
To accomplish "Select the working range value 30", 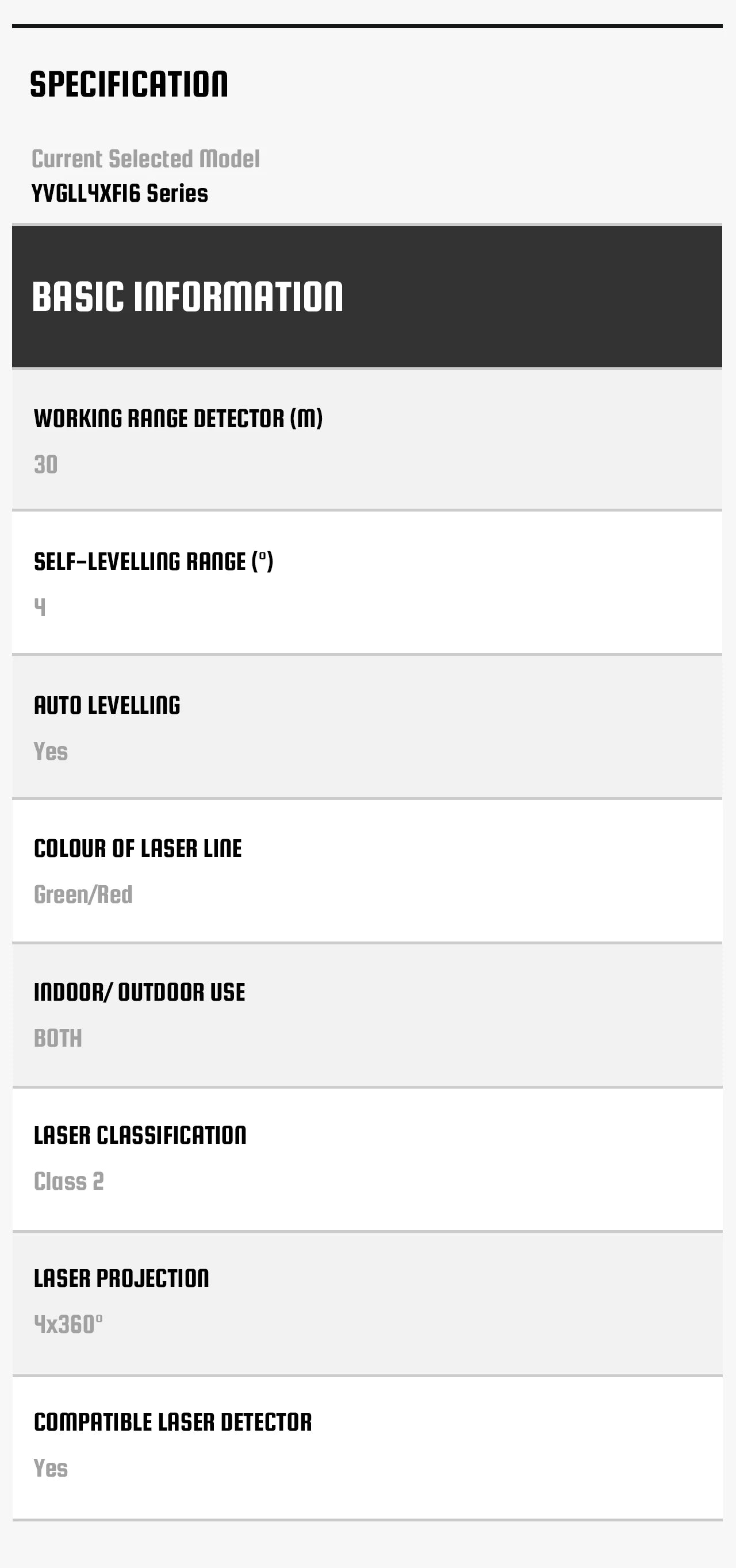I will (45, 464).
